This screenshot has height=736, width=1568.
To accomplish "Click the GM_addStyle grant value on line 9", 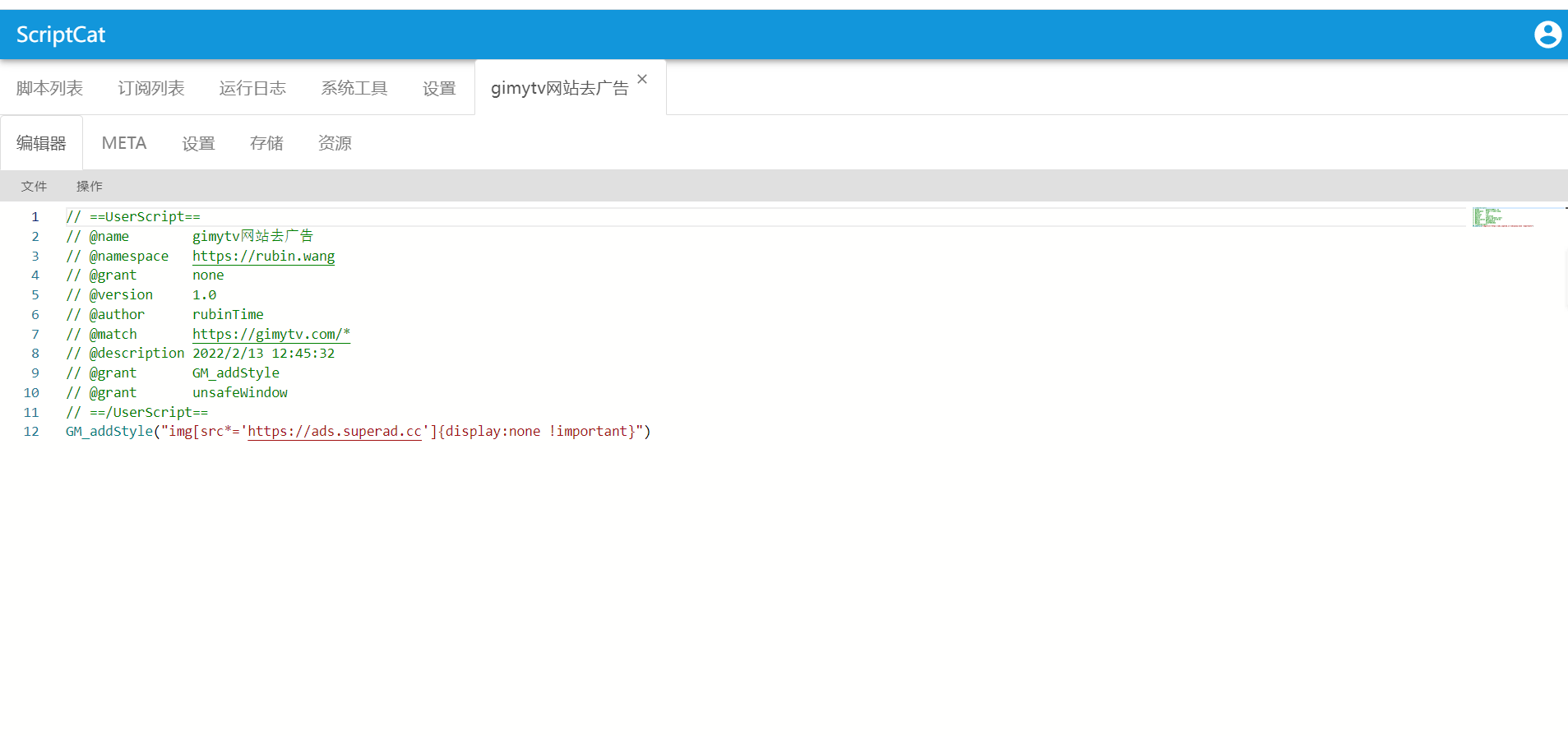I will (236, 373).
